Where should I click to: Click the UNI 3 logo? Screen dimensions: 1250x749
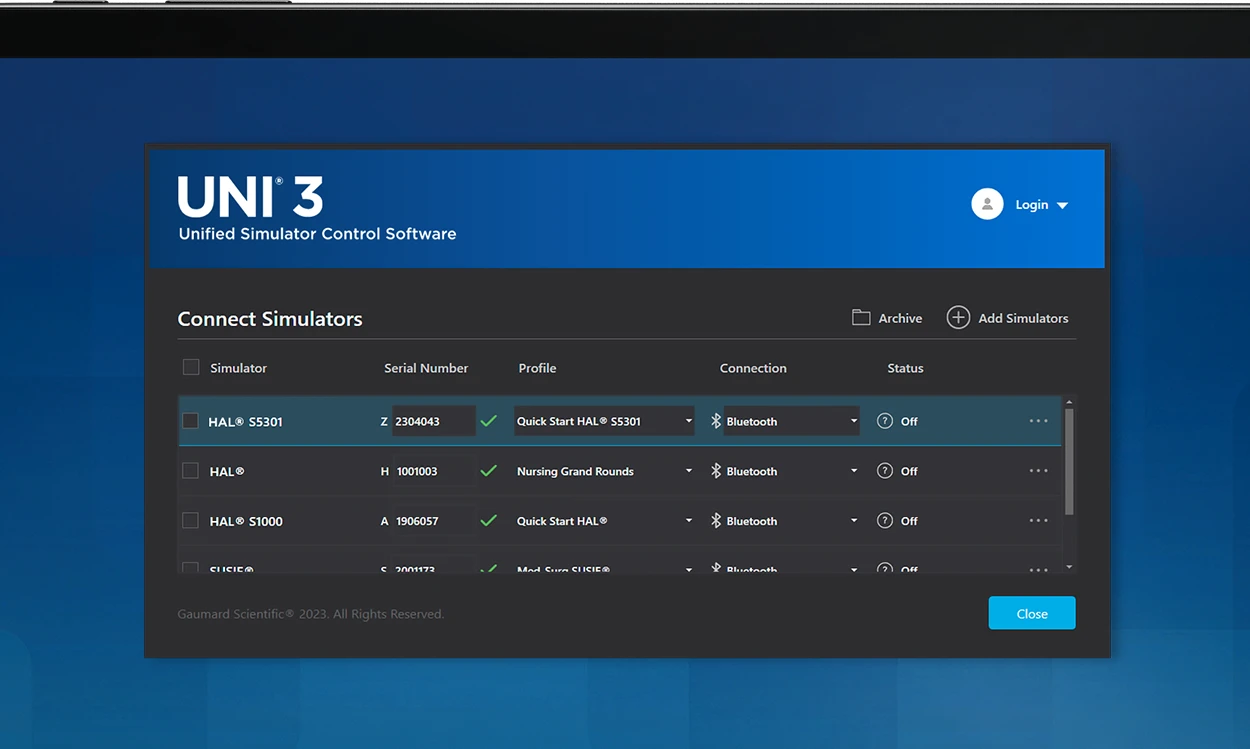click(250, 197)
